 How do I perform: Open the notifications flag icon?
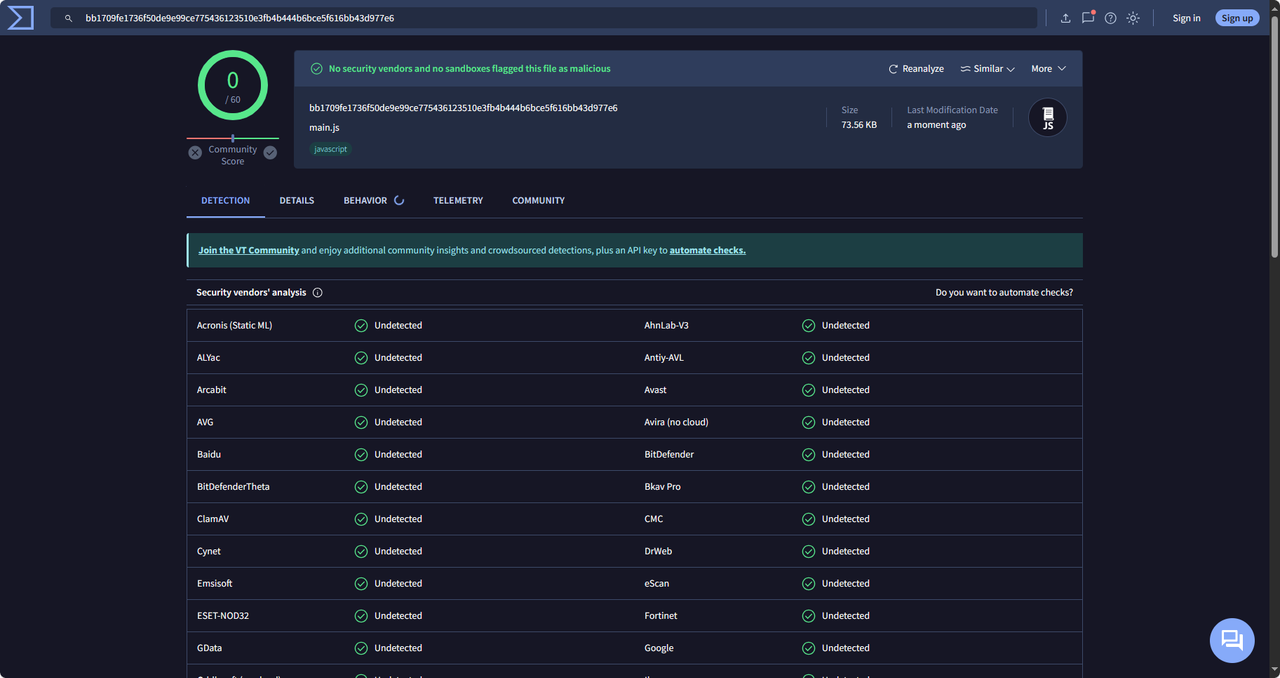click(x=1088, y=18)
